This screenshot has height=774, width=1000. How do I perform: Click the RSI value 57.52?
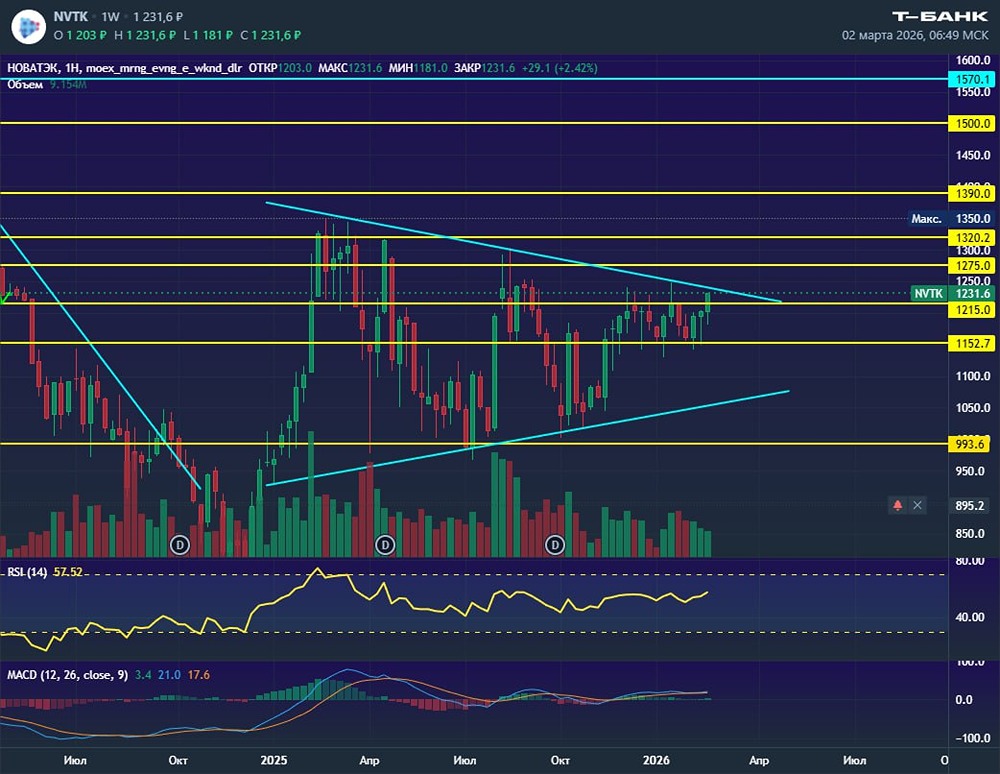coord(68,572)
